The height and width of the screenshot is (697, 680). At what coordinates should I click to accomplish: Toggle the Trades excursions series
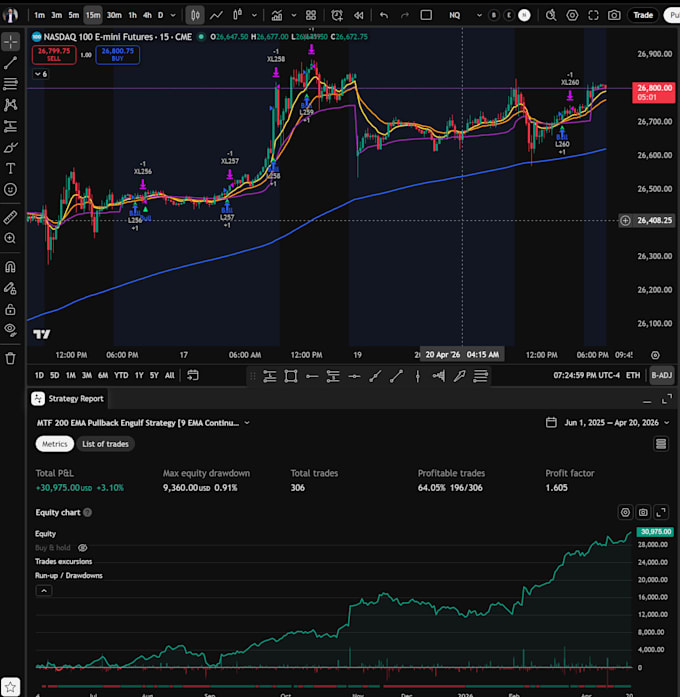(x=64, y=561)
